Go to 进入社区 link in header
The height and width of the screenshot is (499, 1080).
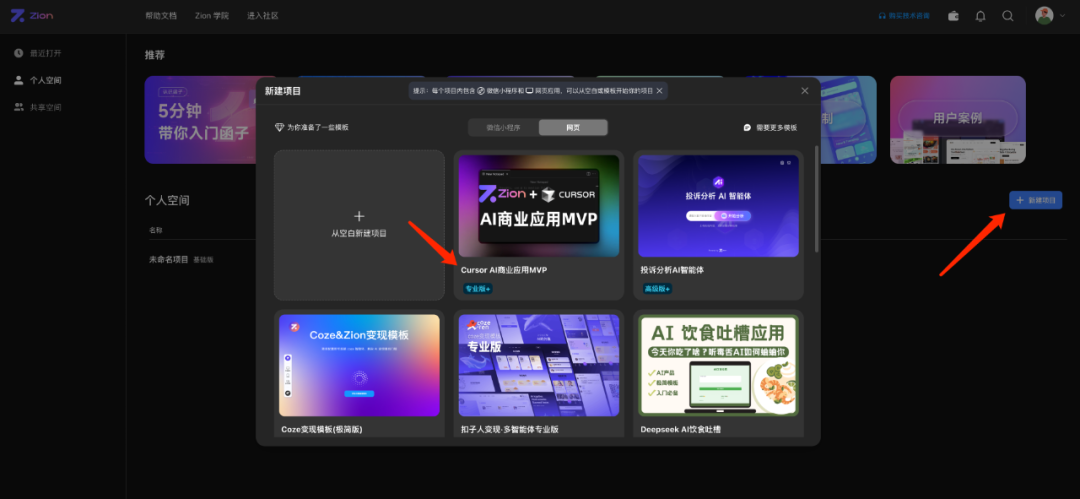tap(262, 16)
